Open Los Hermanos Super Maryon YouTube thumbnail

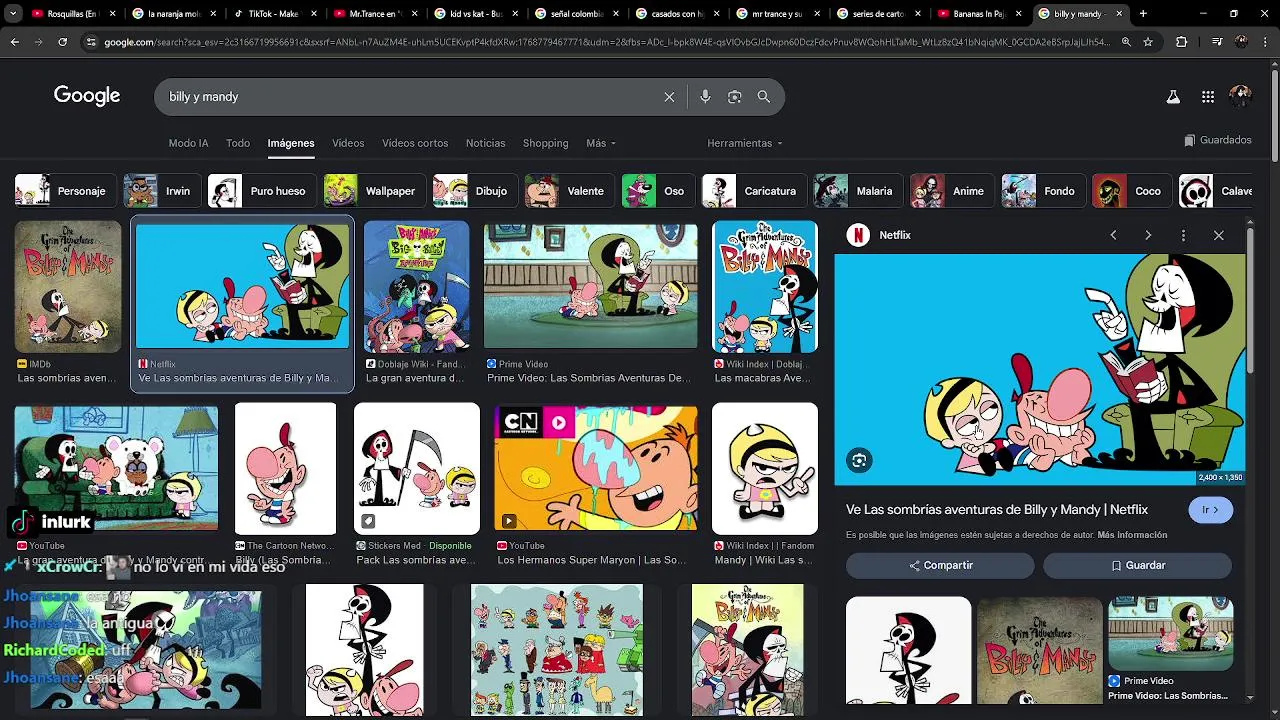click(596, 468)
